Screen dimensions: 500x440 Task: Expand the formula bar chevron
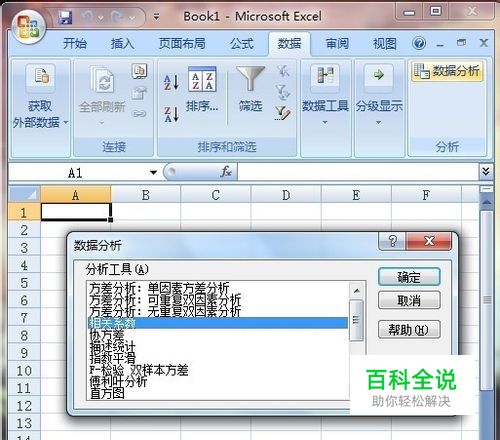pos(486,171)
